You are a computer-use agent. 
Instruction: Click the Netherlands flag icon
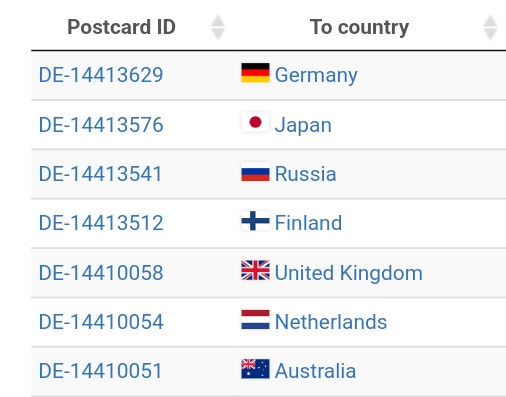coord(255,320)
